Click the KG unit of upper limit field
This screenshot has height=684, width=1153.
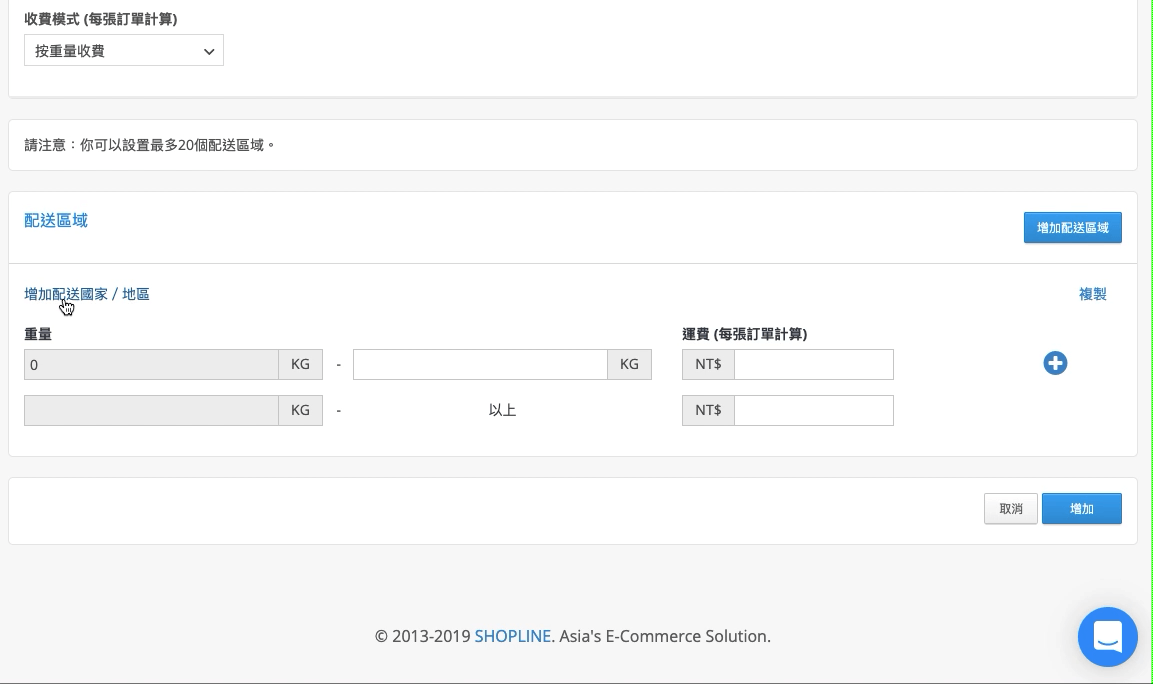tap(629, 365)
